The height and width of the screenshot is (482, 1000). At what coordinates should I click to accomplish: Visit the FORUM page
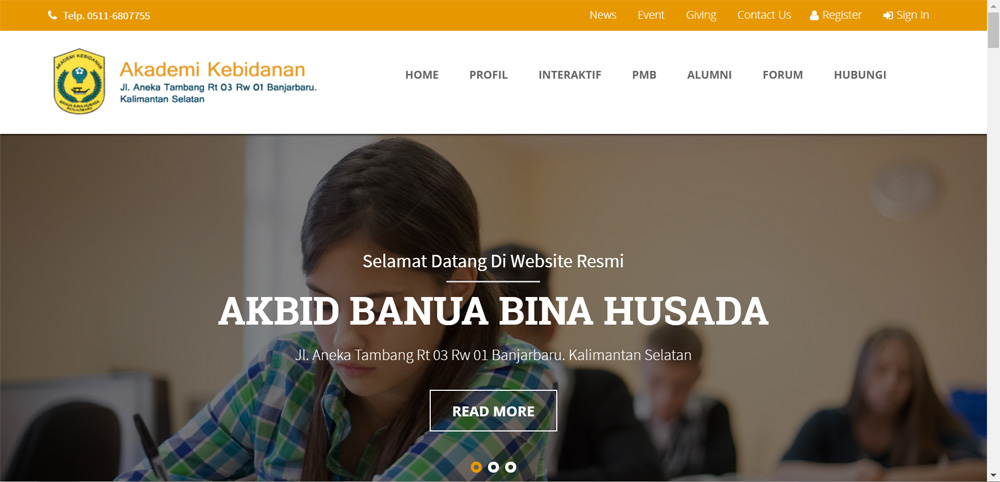click(x=783, y=75)
